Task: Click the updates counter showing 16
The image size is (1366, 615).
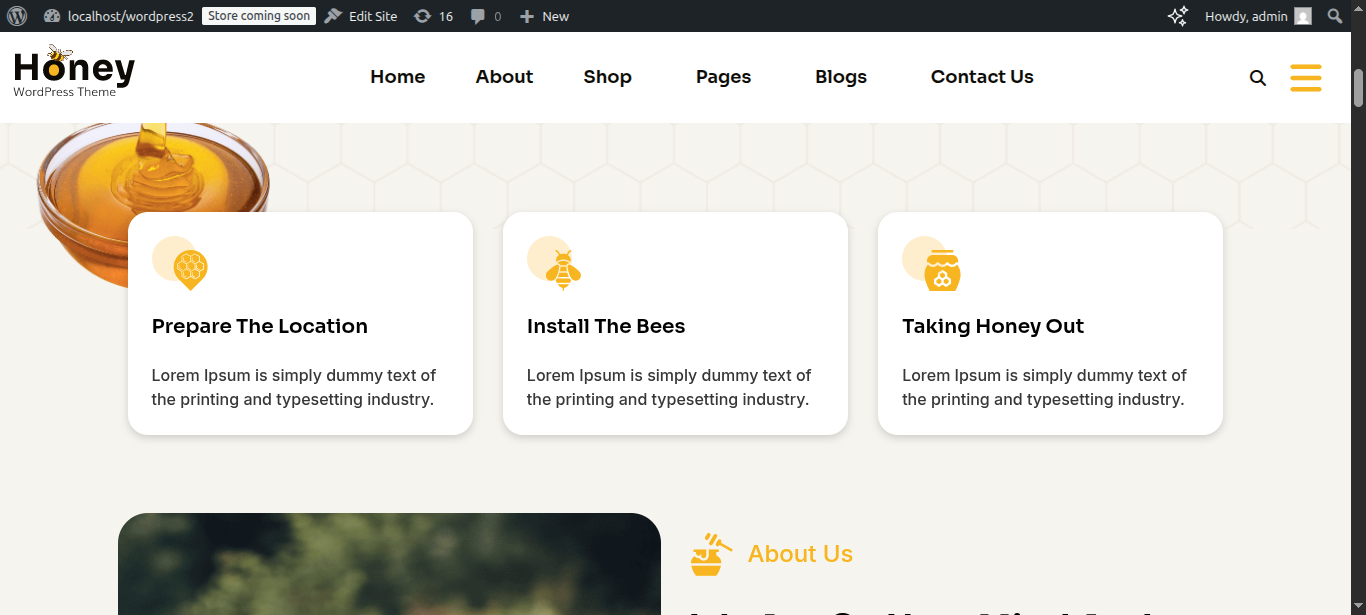Action: point(433,16)
